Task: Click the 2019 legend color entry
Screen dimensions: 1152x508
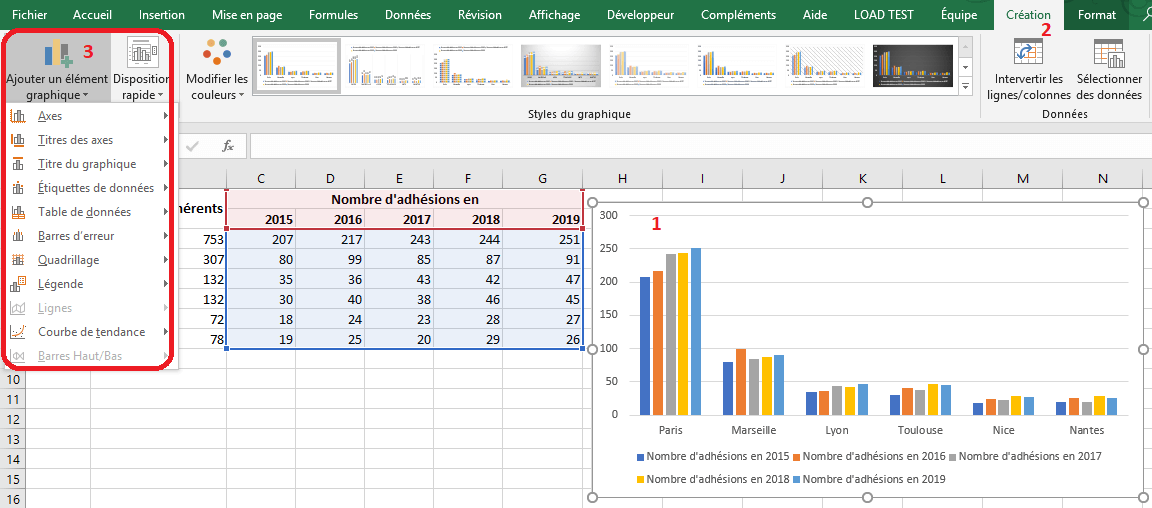Action: 797,479
